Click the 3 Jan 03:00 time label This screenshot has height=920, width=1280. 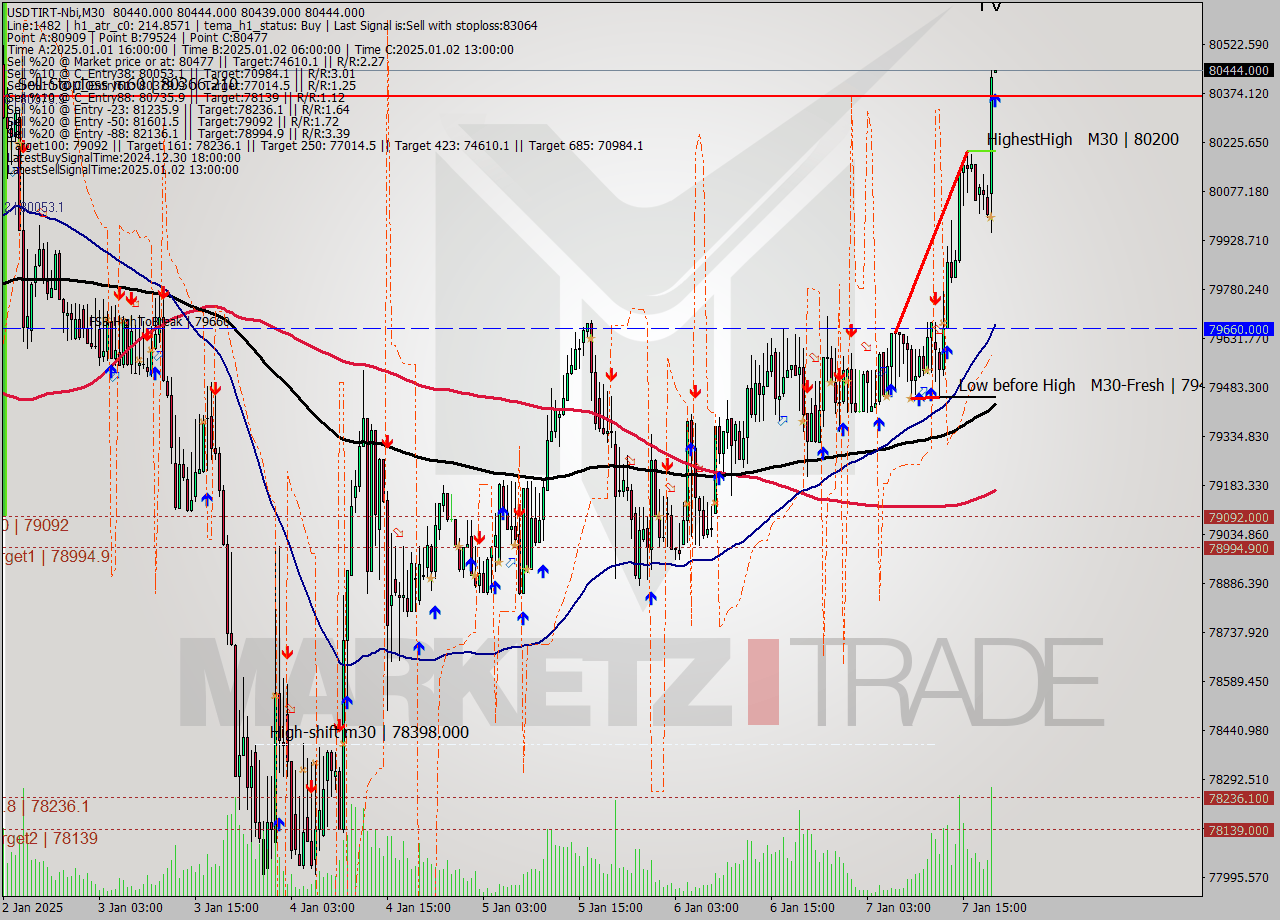coord(130,908)
